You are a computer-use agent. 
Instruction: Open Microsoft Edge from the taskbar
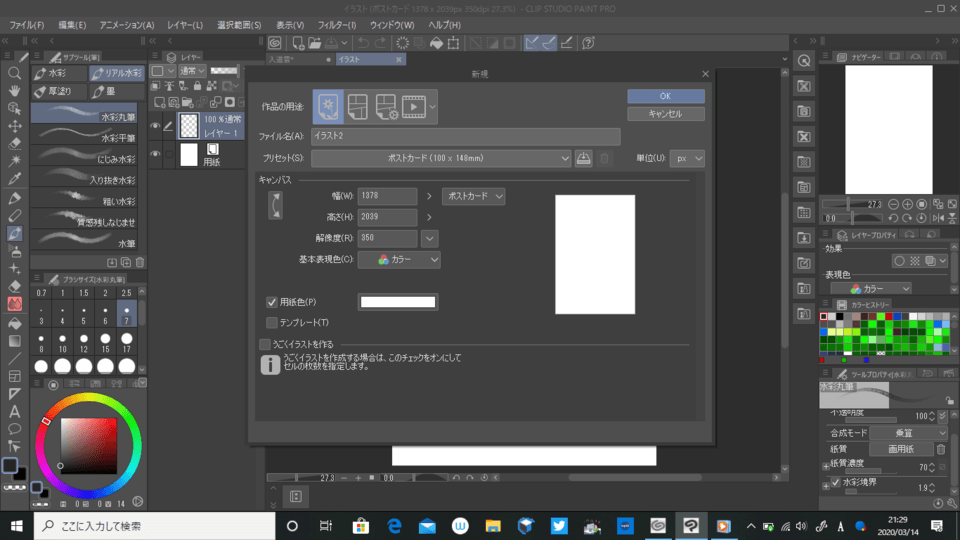394,526
